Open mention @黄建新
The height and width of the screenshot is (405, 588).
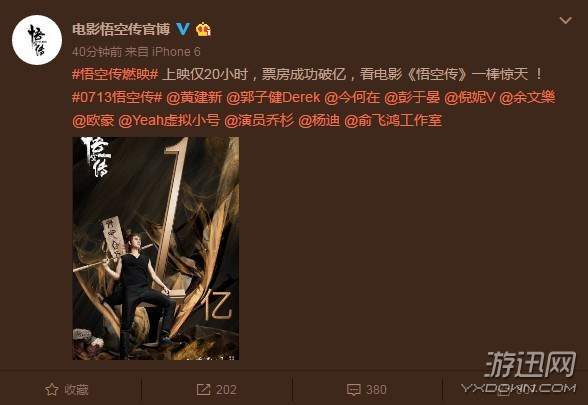194,98
